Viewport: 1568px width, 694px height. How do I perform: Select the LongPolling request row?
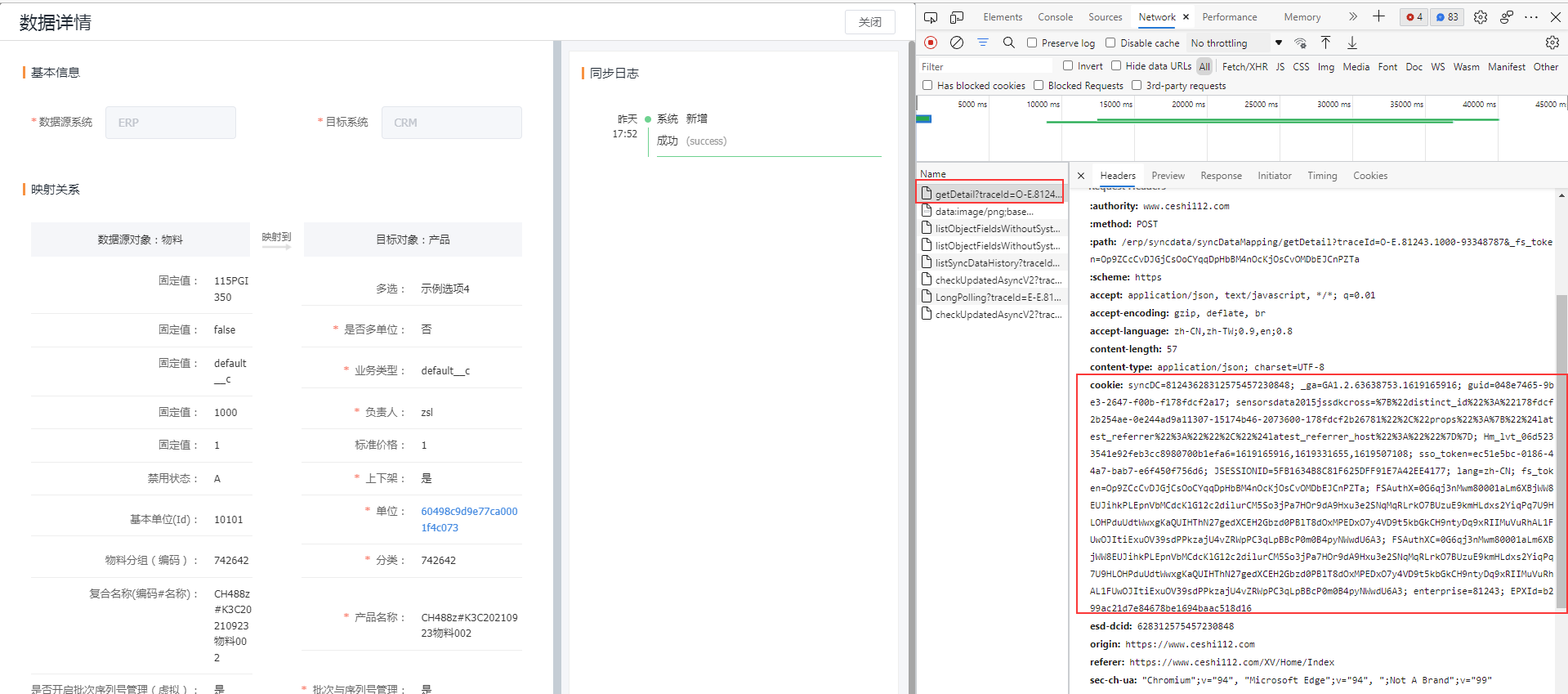[x=991, y=298]
